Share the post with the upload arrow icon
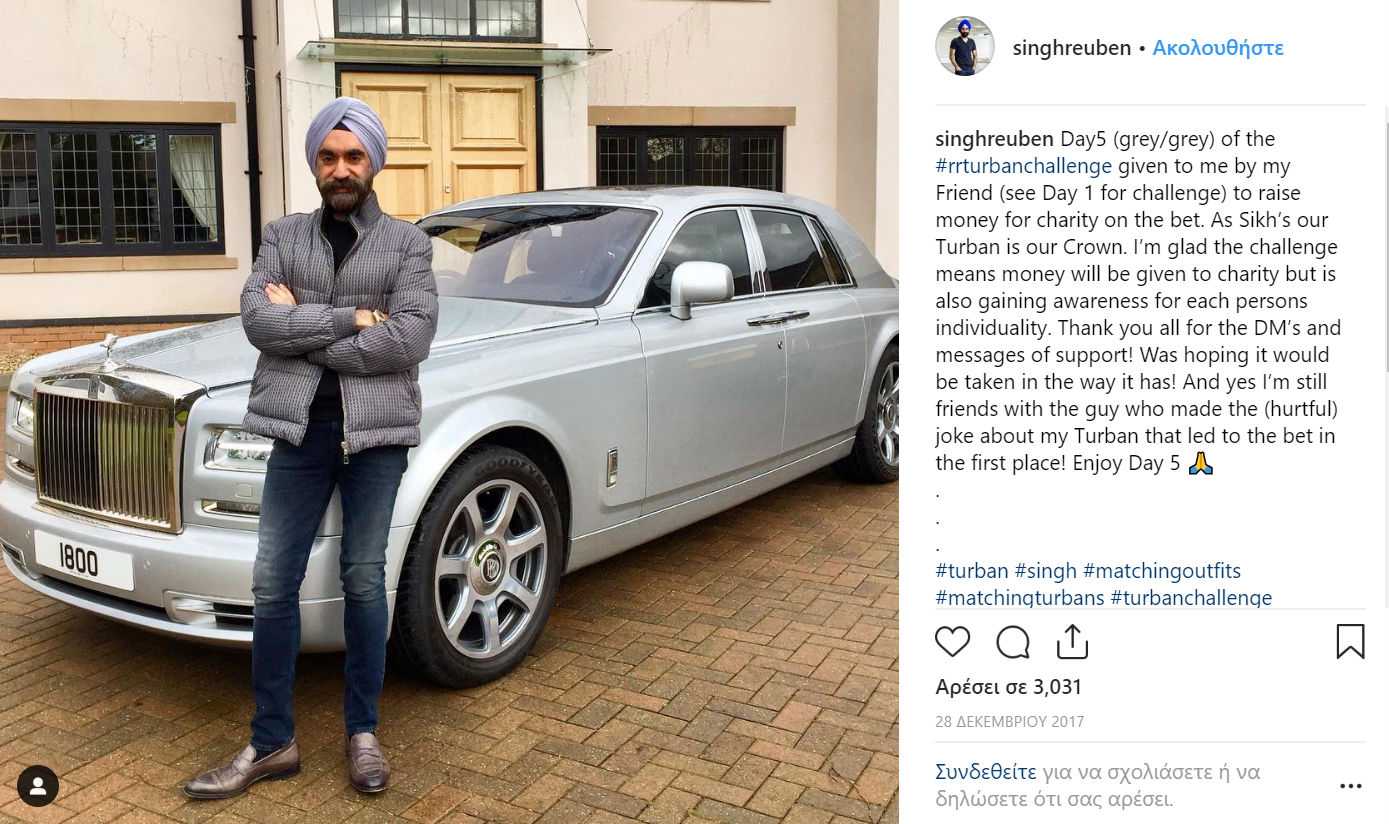 click(1072, 641)
